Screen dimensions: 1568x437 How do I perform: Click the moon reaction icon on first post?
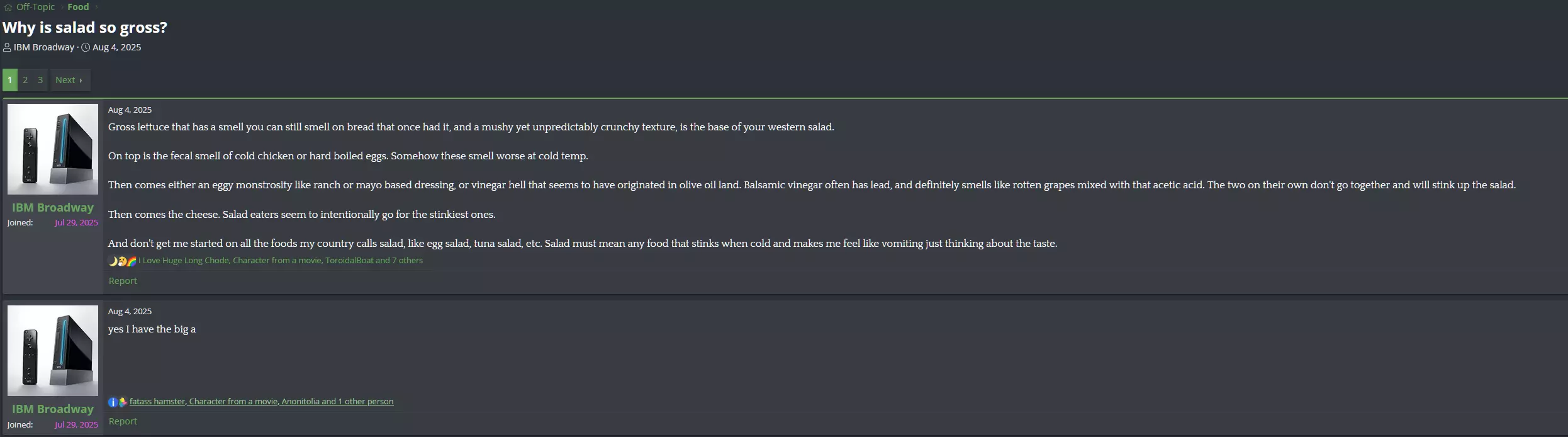[x=113, y=261]
